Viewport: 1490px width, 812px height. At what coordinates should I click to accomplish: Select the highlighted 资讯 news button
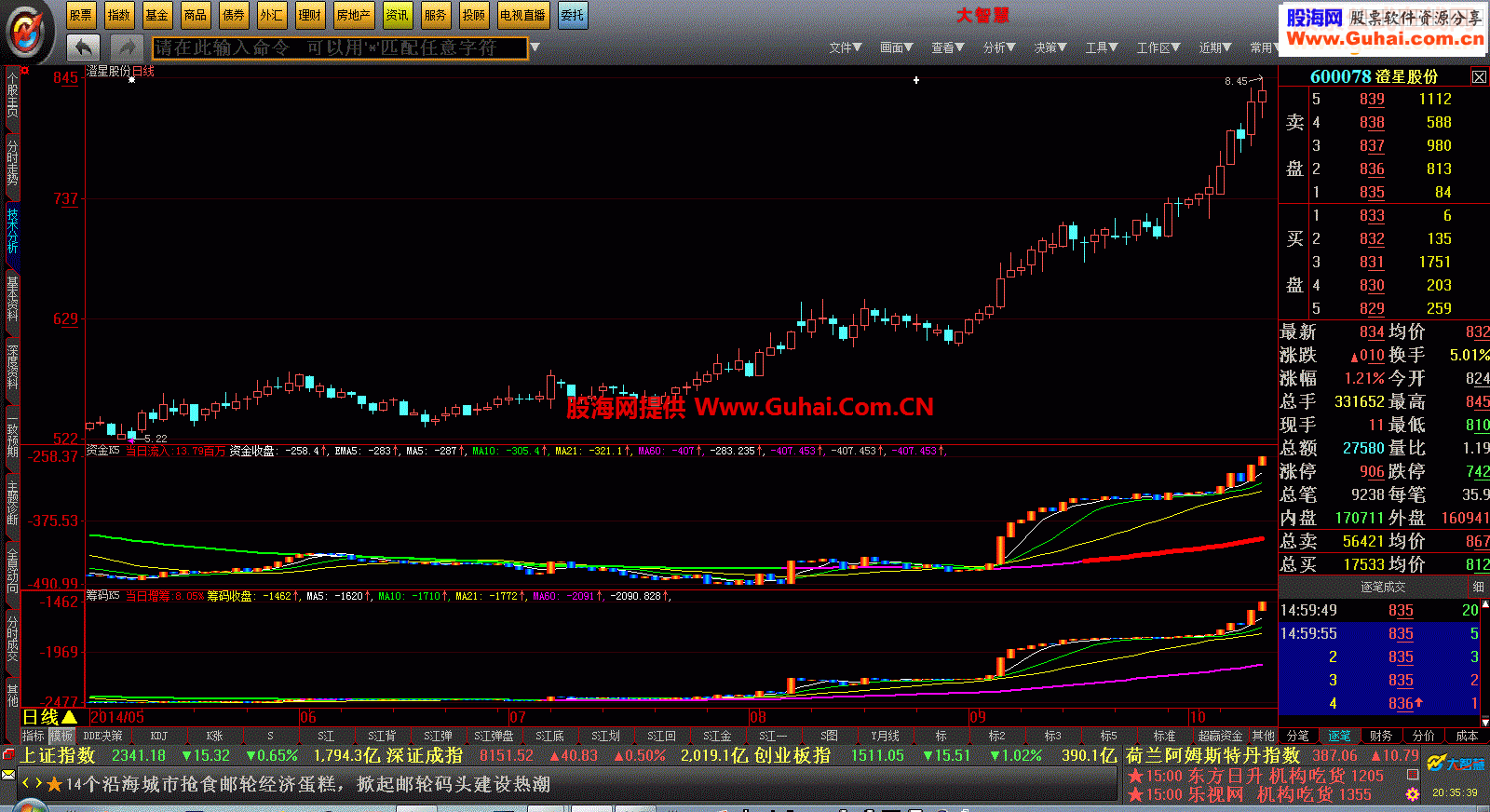coord(398,15)
